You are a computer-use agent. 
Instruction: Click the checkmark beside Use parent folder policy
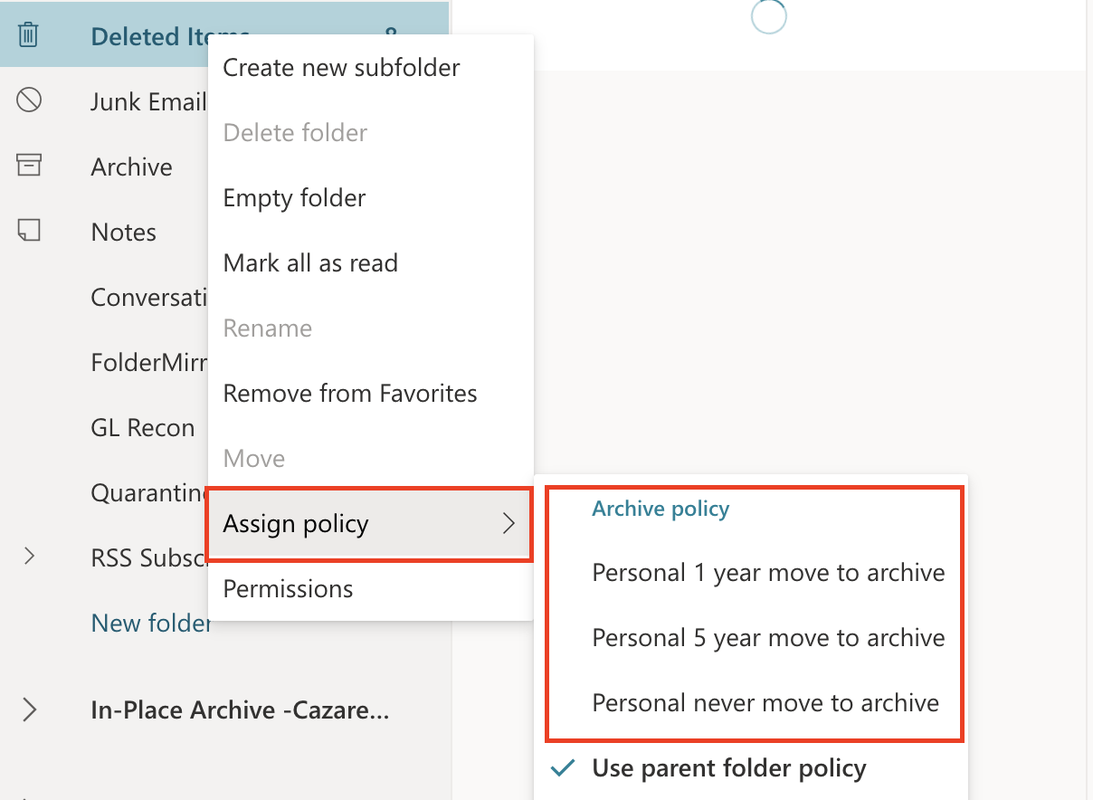click(564, 768)
